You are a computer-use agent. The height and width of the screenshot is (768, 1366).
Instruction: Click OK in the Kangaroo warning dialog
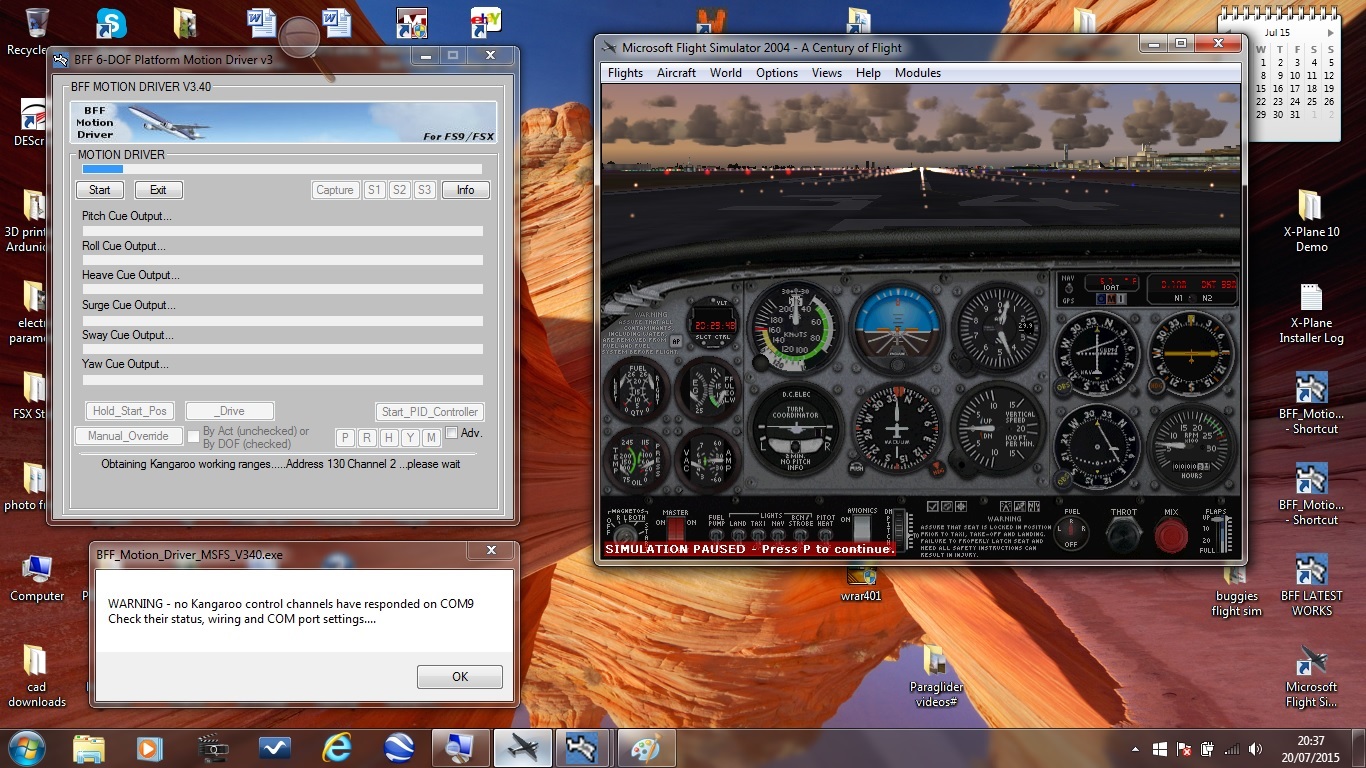pos(460,677)
